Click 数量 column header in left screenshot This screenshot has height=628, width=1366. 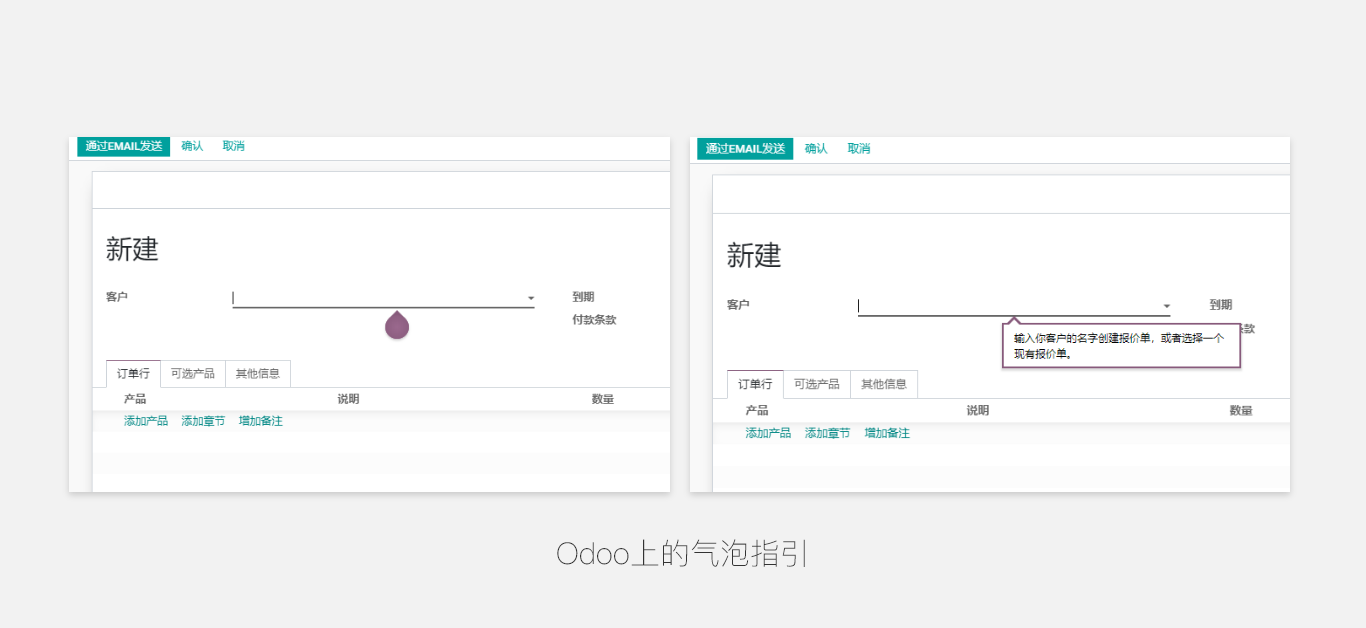603,399
